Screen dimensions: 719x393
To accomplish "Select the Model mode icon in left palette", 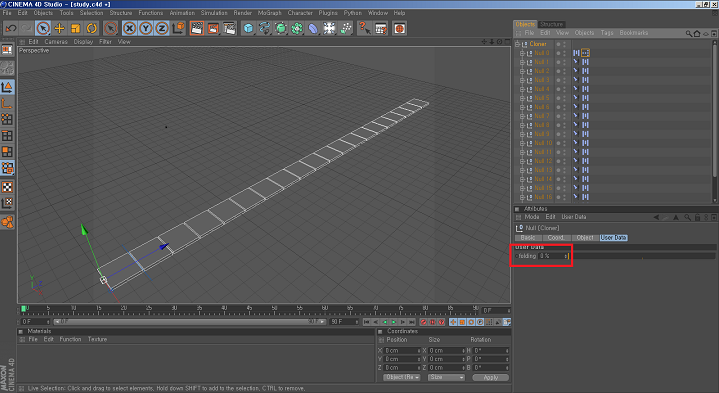I will coord(7,87).
